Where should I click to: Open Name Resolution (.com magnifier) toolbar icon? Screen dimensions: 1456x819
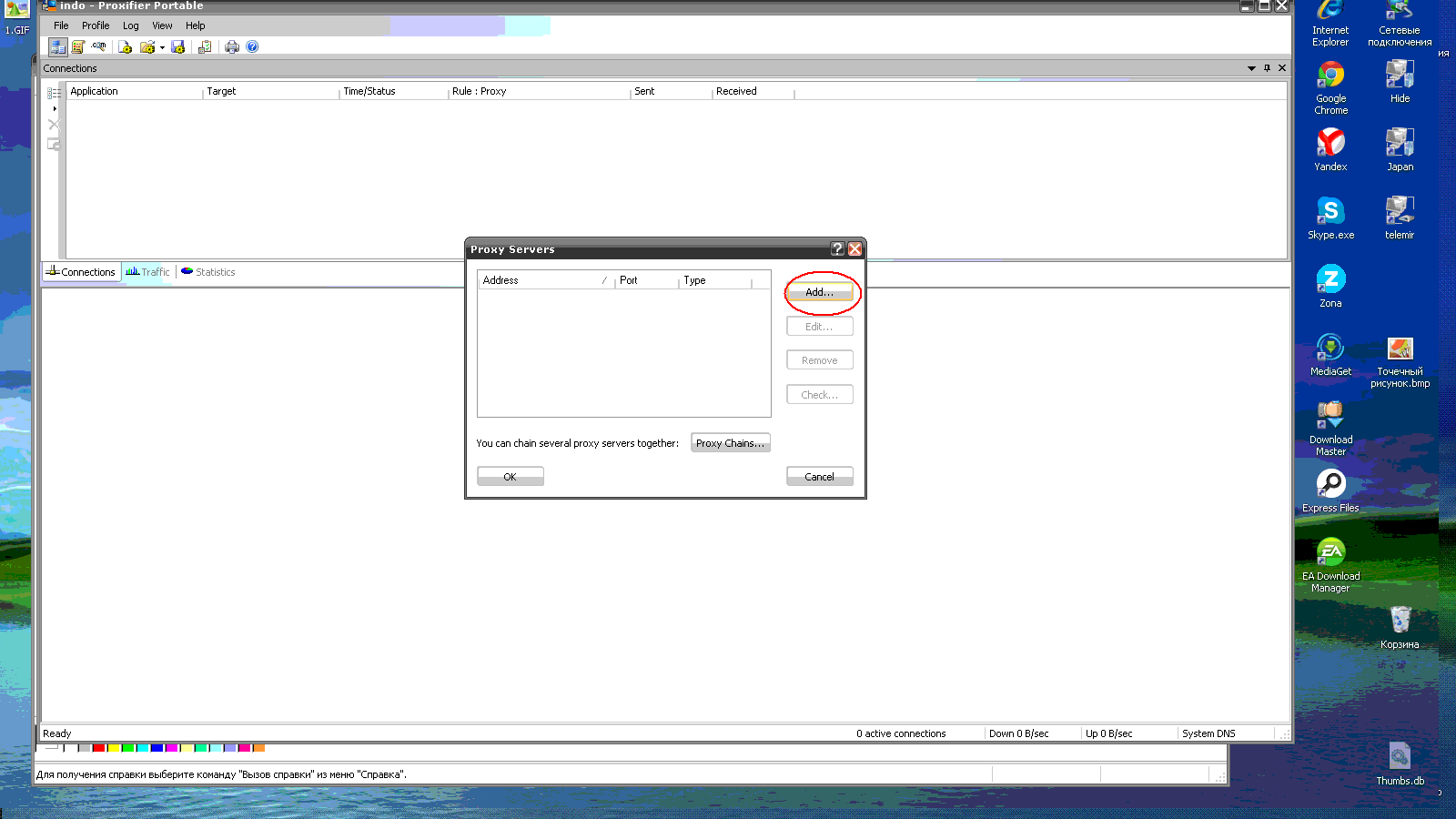98,46
